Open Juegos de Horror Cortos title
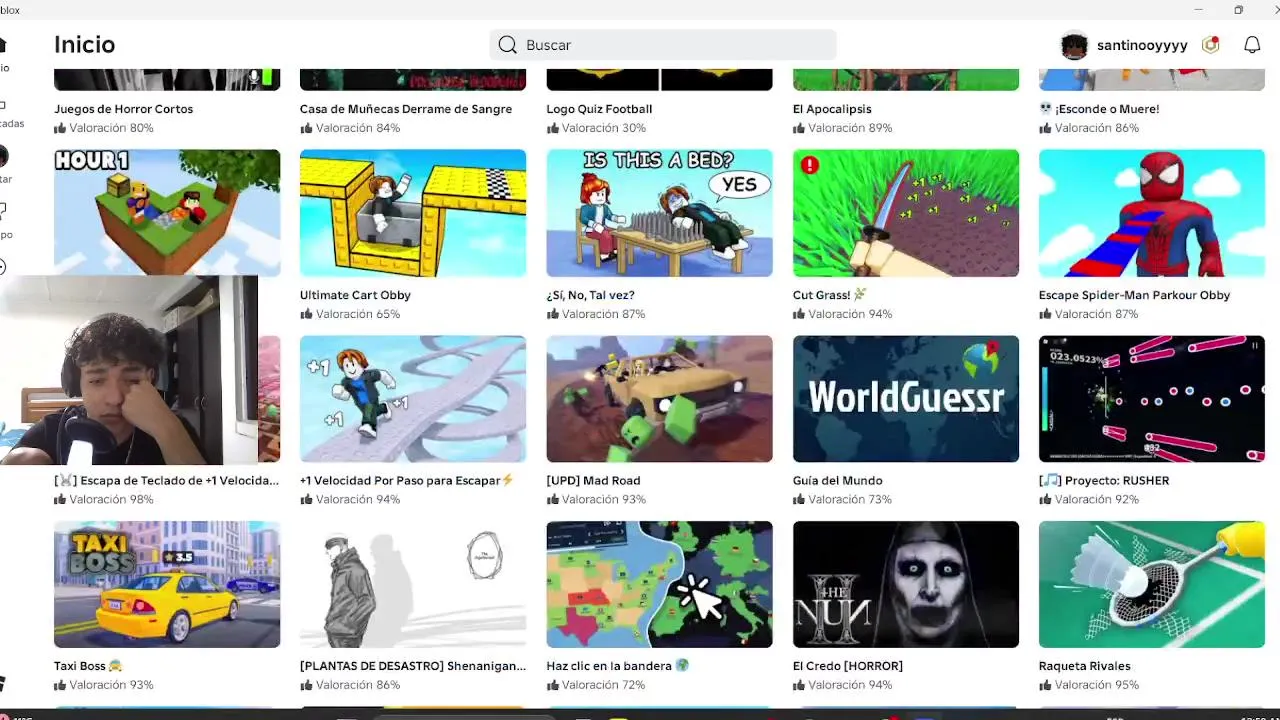 pyautogui.click(x=123, y=109)
